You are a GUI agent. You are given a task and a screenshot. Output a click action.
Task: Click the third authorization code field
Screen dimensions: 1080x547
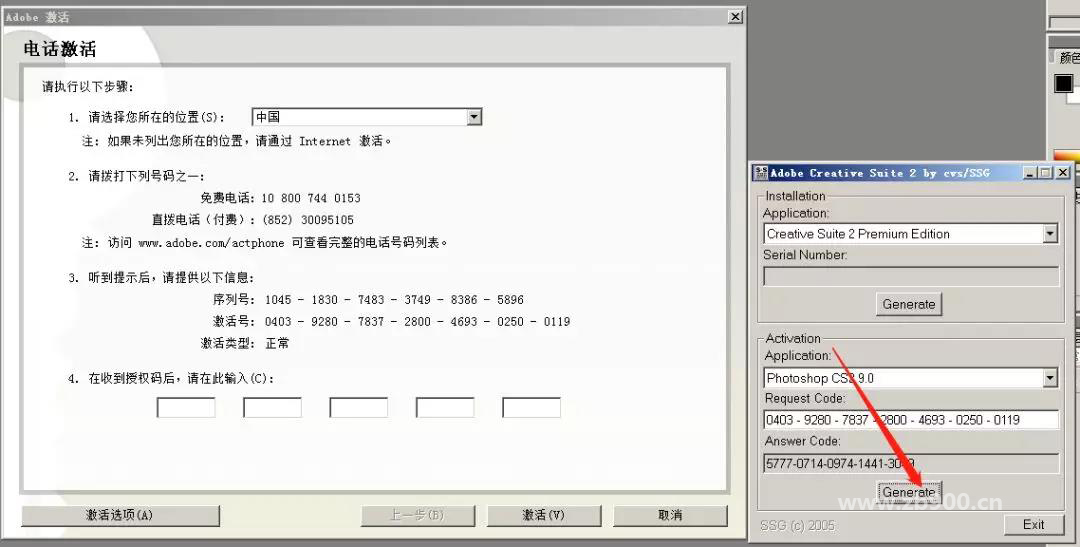[x=358, y=407]
